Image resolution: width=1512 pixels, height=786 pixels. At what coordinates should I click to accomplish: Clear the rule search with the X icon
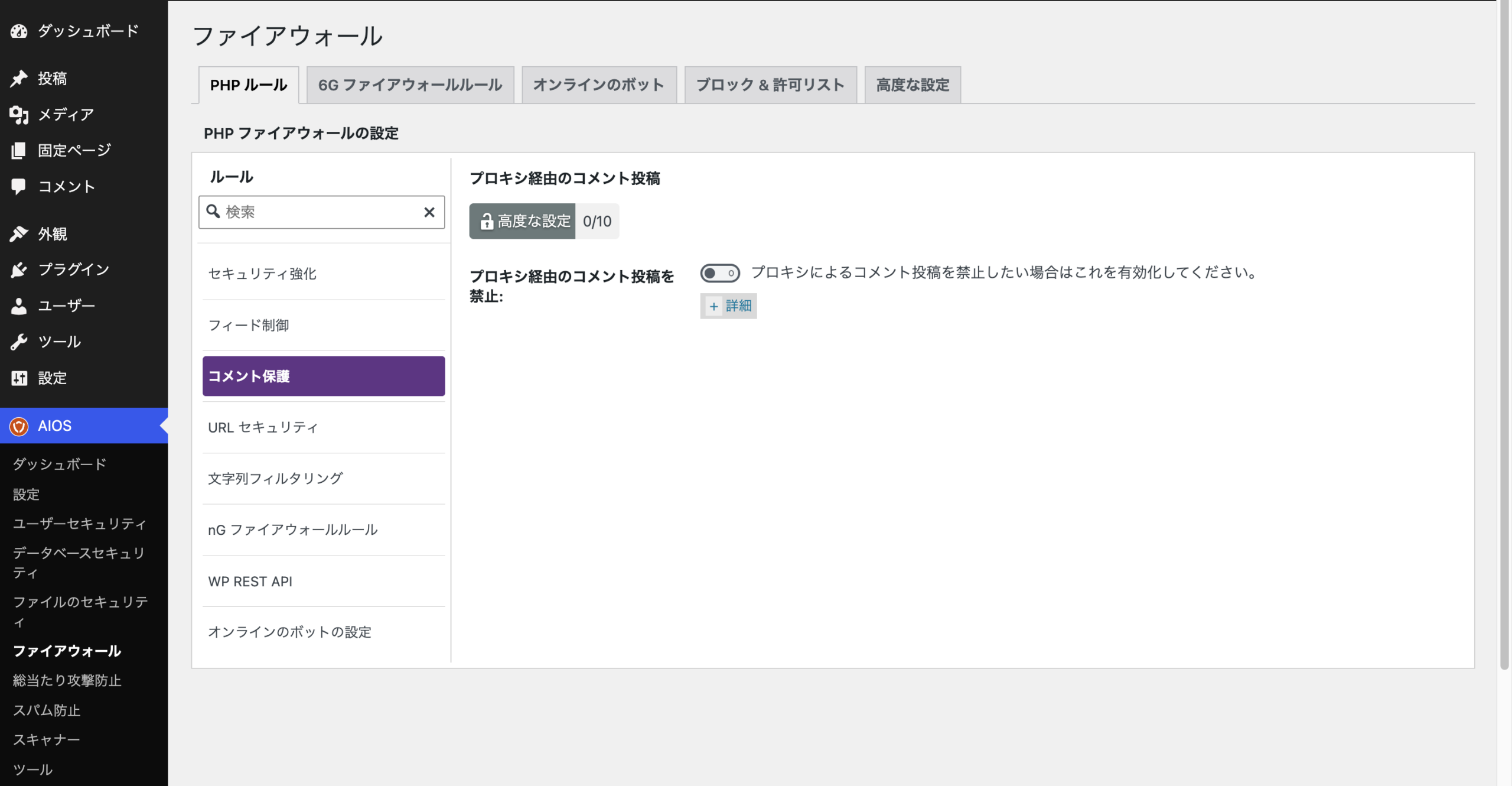(429, 212)
